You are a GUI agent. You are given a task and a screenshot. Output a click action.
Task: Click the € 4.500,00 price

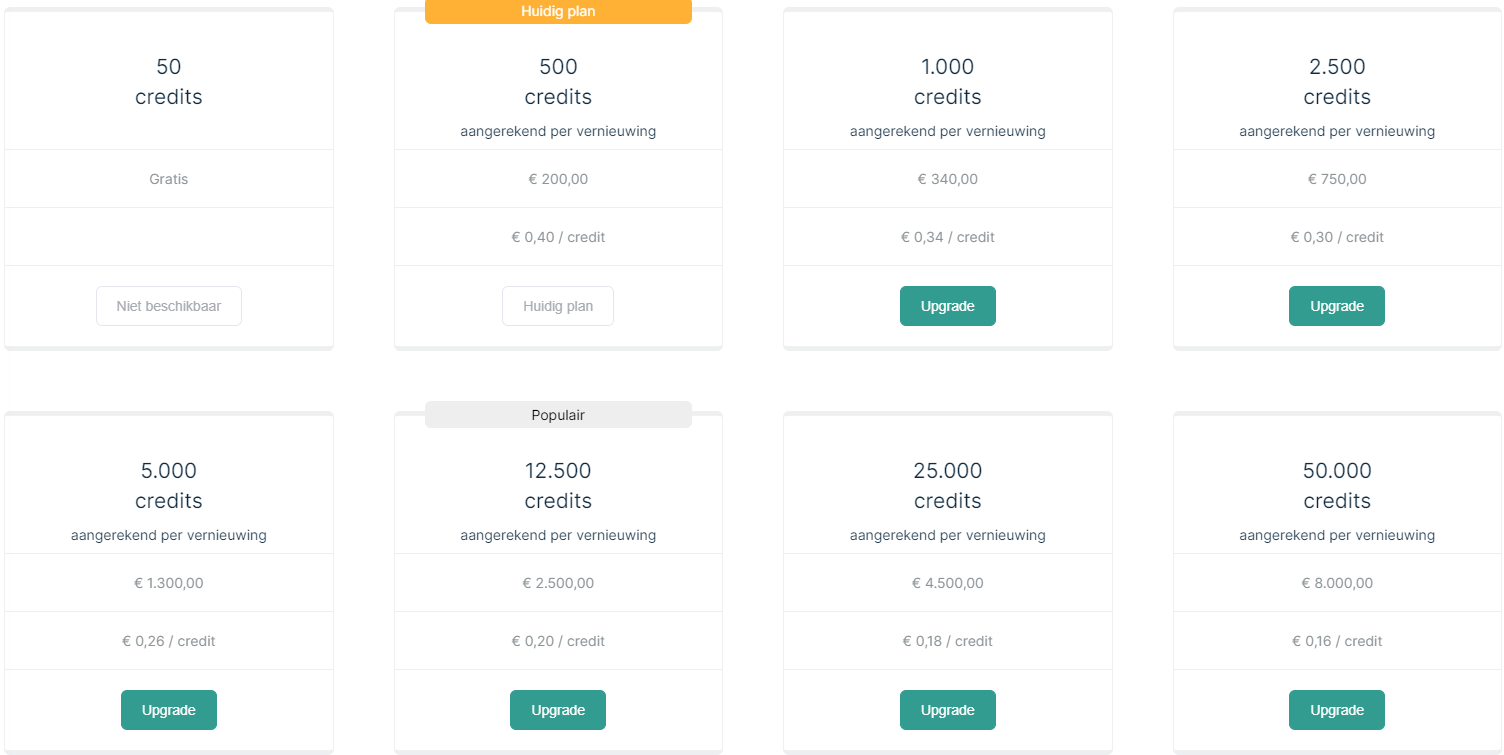[x=947, y=583]
